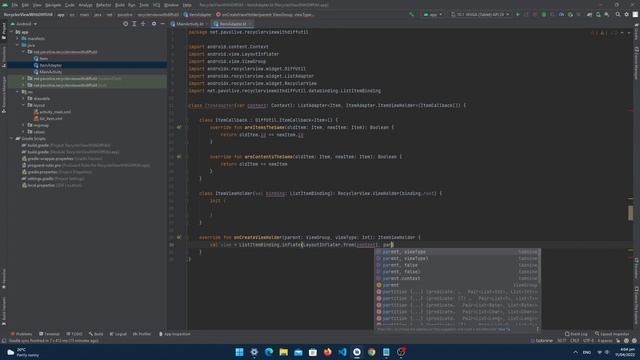Open project panel options gear

click(154, 24)
